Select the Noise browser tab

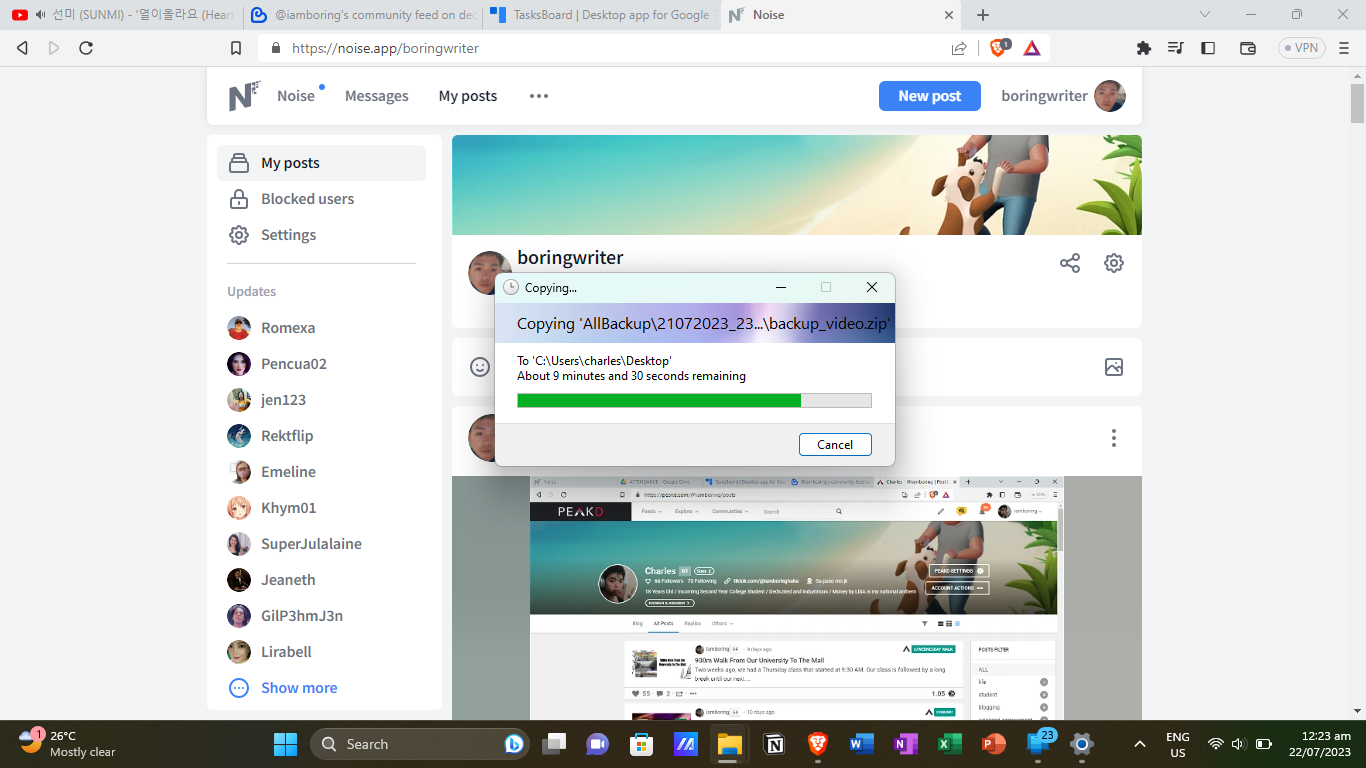tap(841, 15)
